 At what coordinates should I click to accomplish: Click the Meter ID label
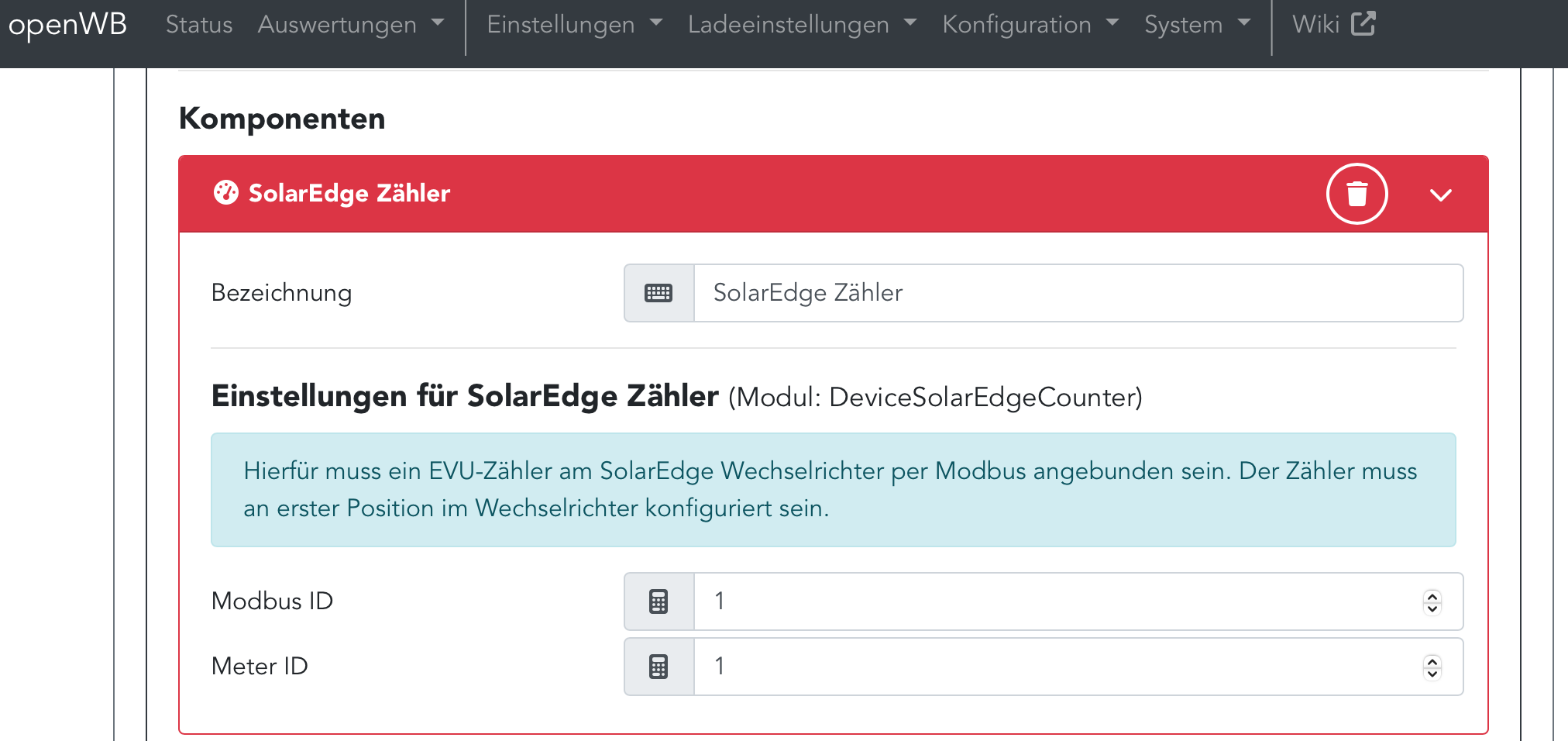tap(260, 667)
